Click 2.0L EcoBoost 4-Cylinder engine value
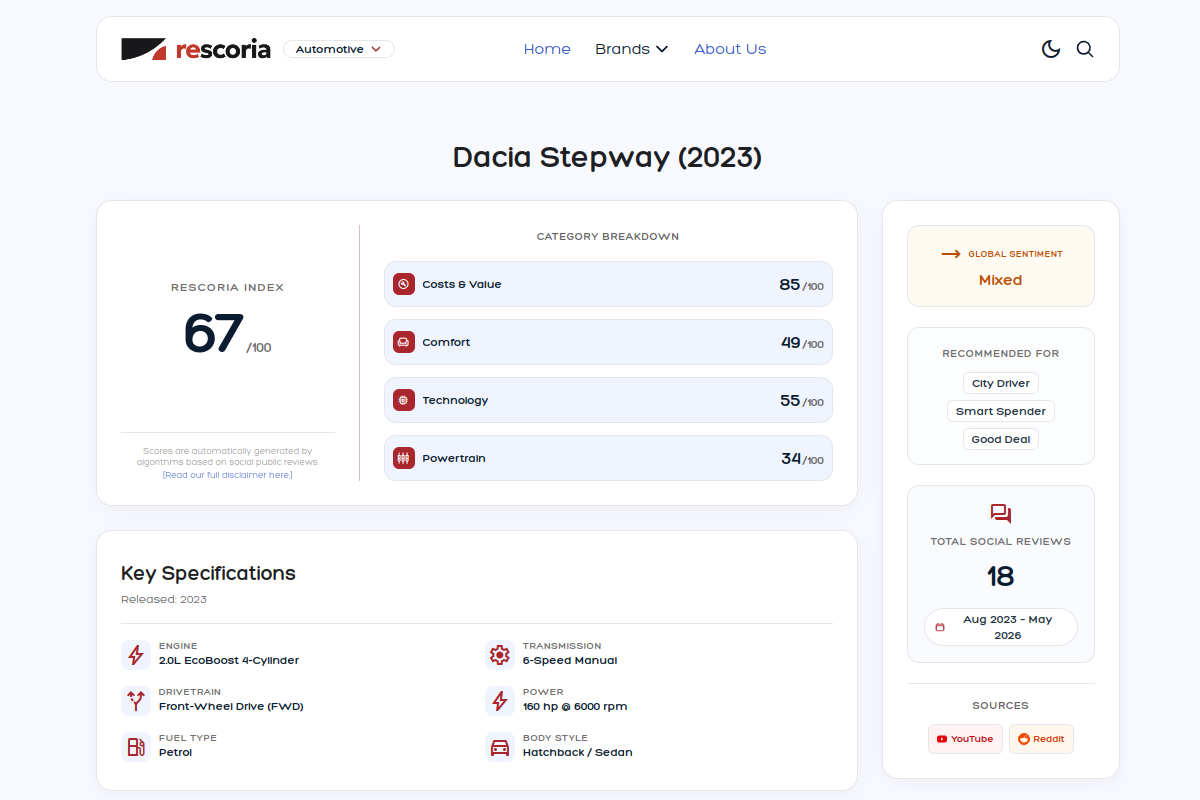Viewport: 1200px width, 800px height. pyautogui.click(x=229, y=660)
